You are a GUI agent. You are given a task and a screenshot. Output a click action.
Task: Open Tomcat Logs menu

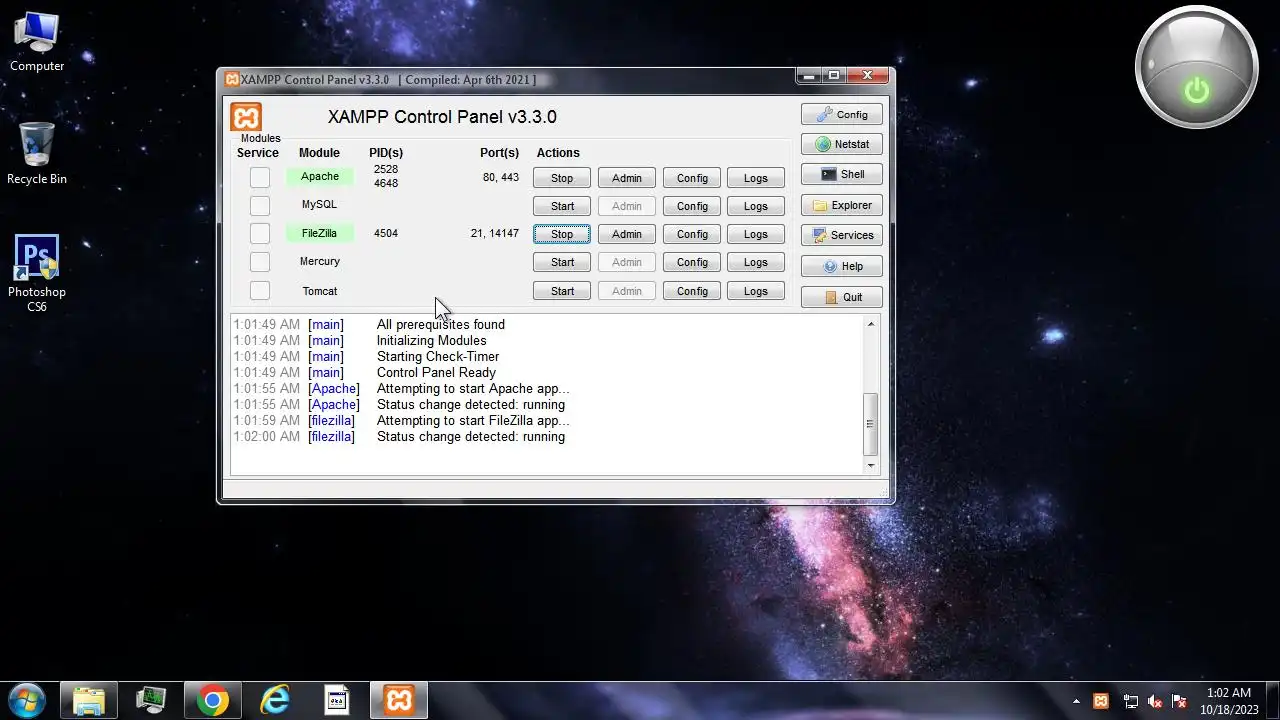pyautogui.click(x=756, y=291)
